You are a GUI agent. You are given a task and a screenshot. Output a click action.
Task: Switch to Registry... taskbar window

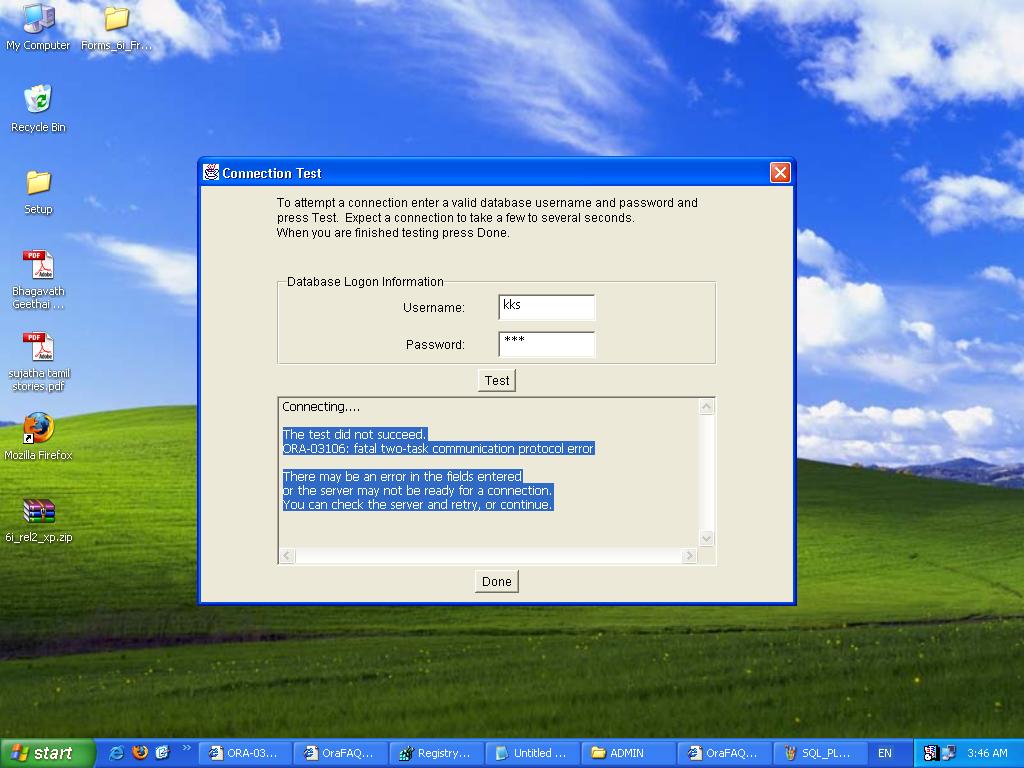[x=436, y=753]
